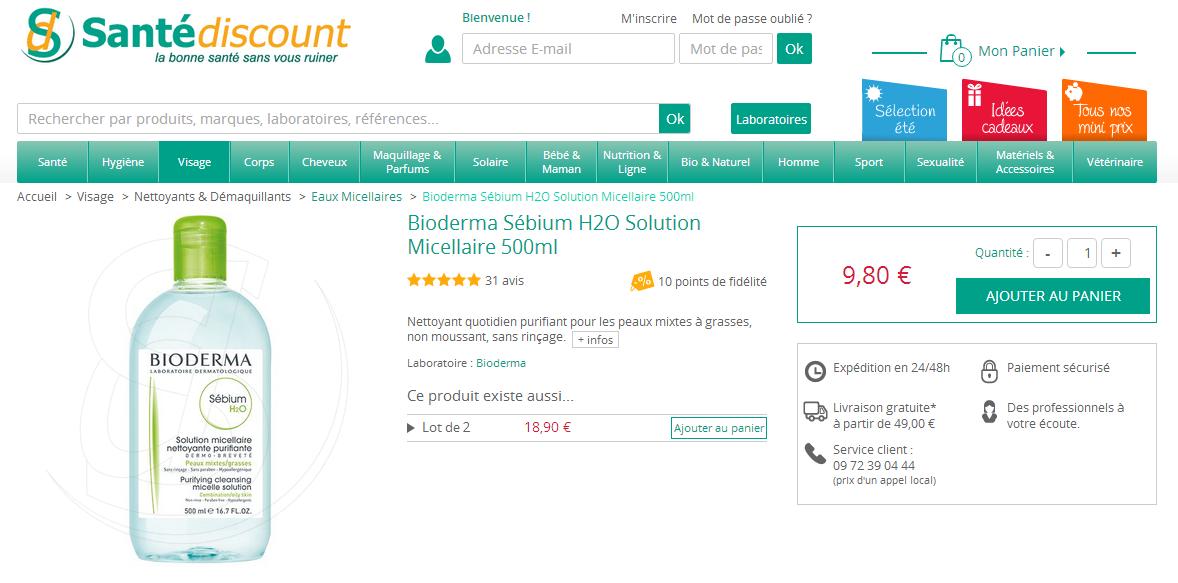Click the loyalty points tag icon

[x=641, y=282]
